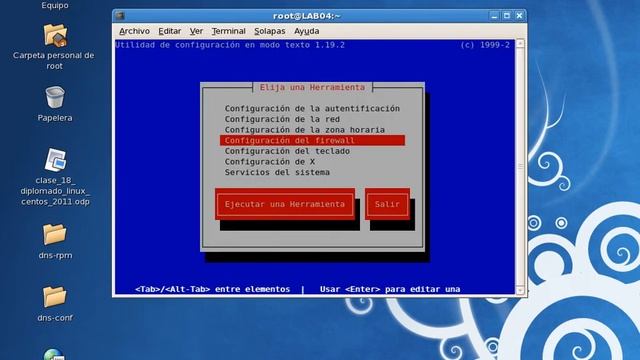
Task: Maximize the root@LAB04 terminal window
Action: [x=507, y=16]
